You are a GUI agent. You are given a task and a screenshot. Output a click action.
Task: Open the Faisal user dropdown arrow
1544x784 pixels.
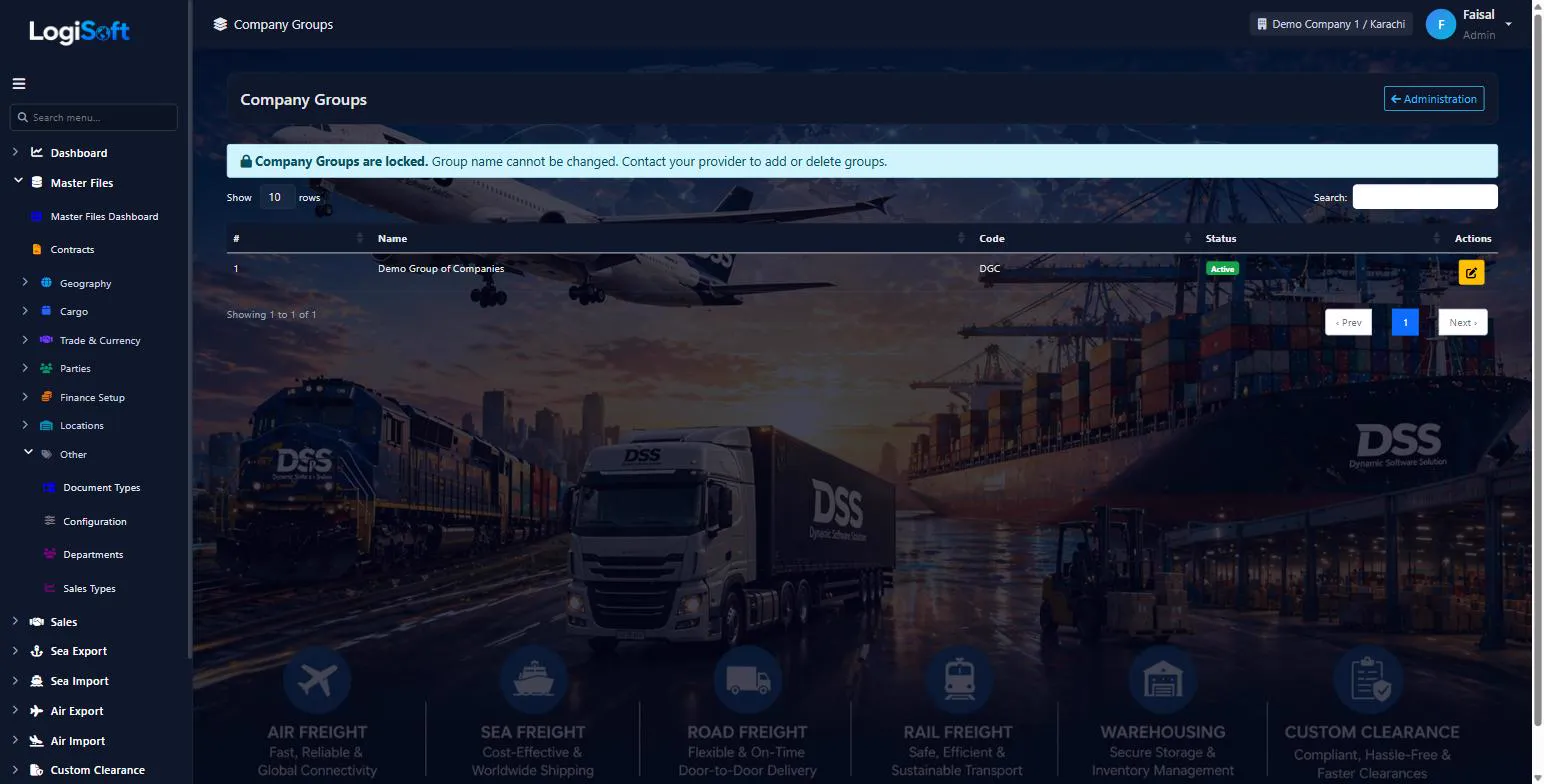coord(1508,24)
